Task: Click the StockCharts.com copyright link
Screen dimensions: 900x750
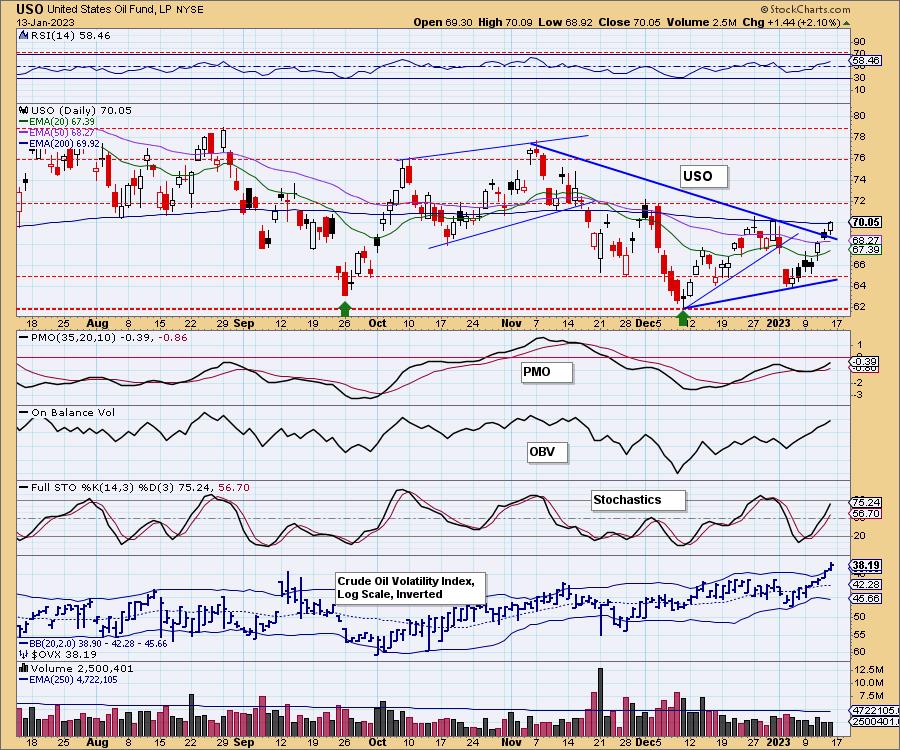Action: pos(805,9)
